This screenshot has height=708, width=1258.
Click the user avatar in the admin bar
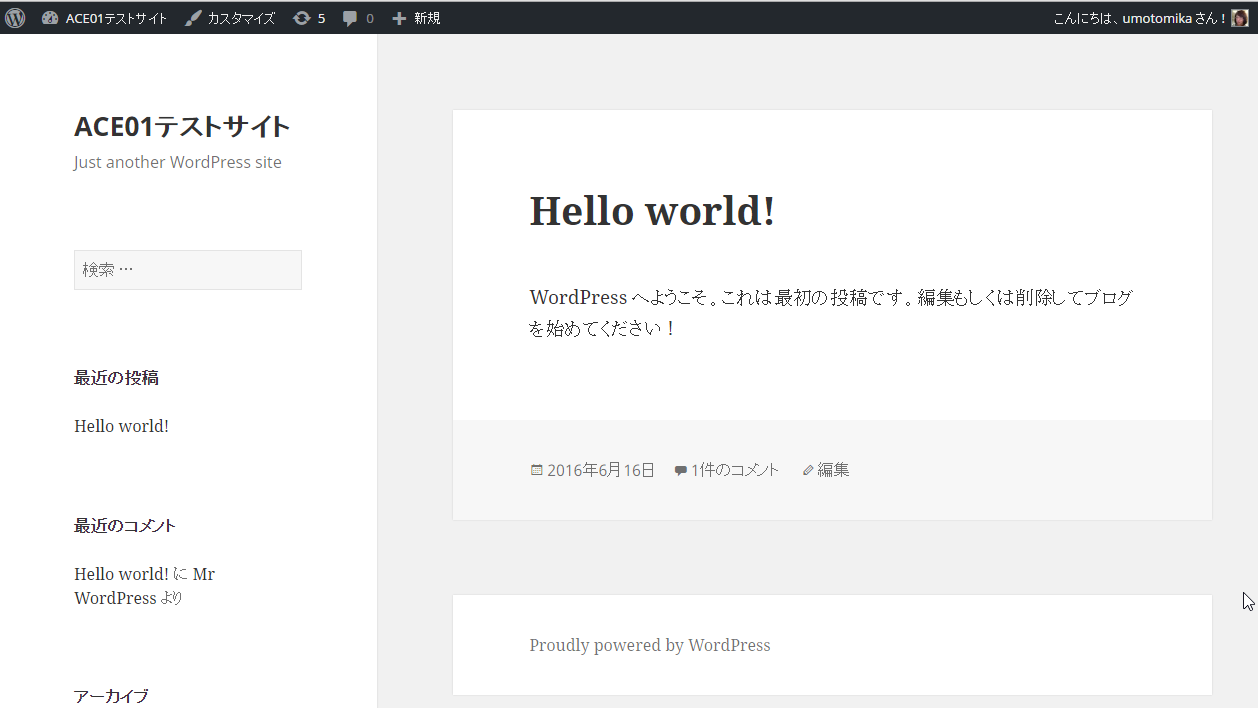coord(1240,18)
